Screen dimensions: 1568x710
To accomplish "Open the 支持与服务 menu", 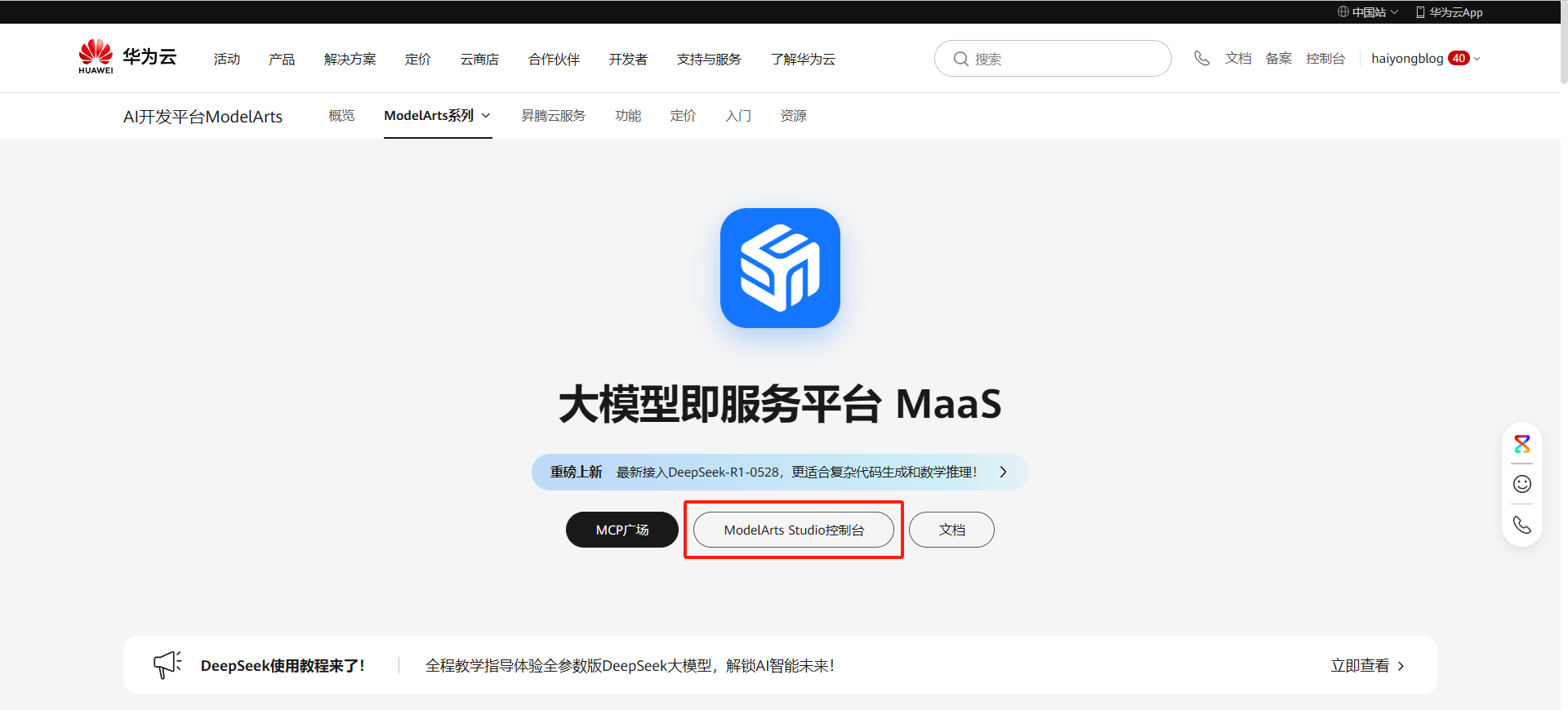I will point(709,59).
